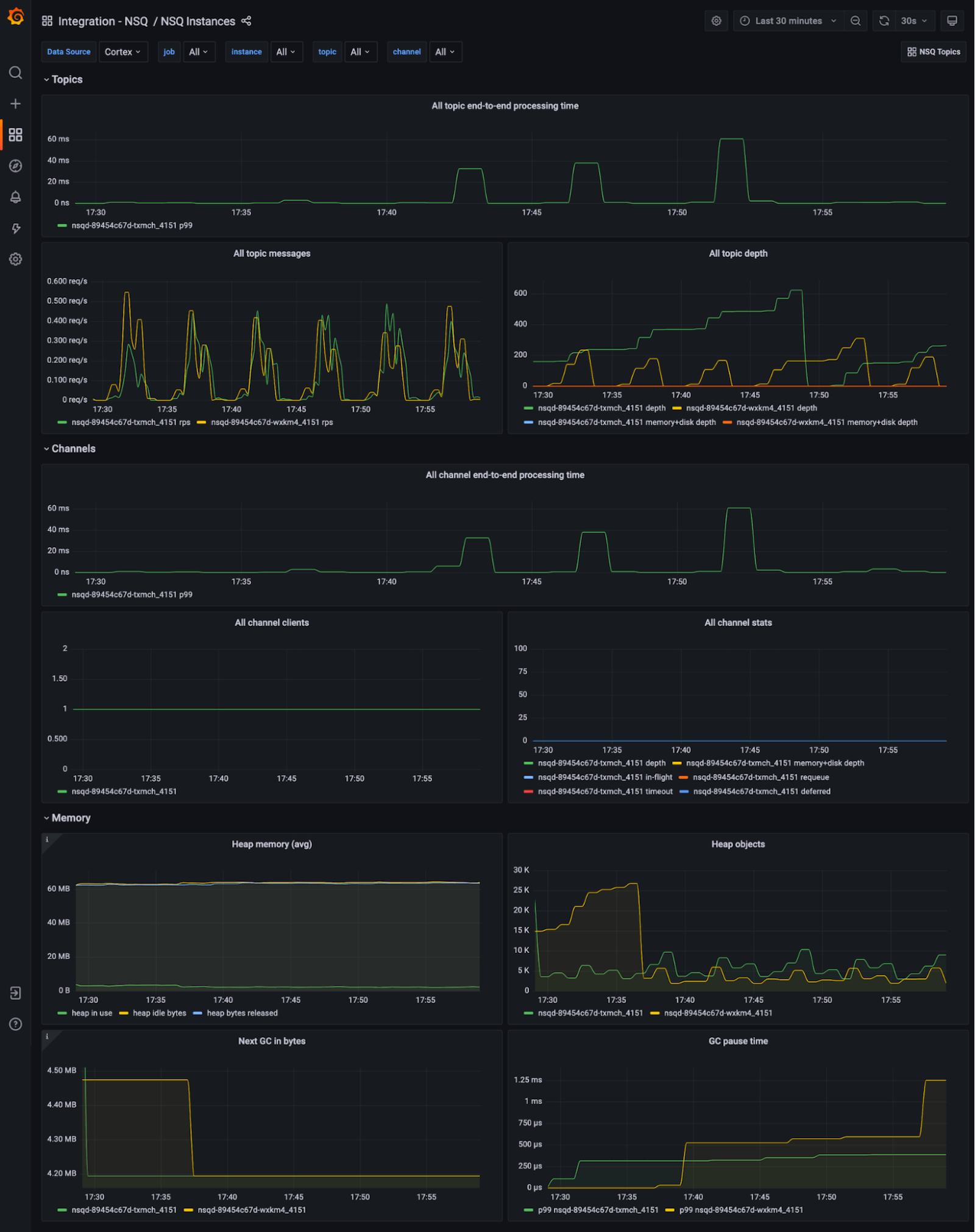Click the zoom out time range icon

[856, 21]
